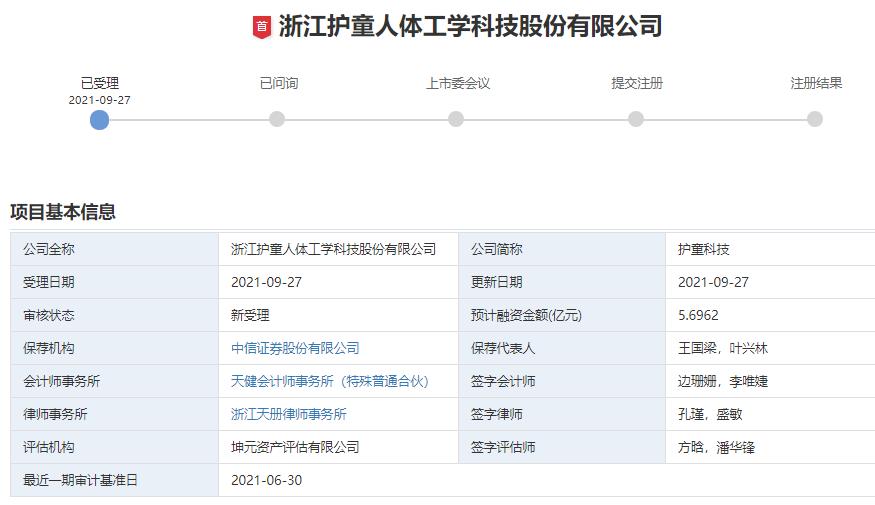Click the 最近一期审计基准日 row label
The width and height of the screenshot is (875, 505).
point(114,480)
